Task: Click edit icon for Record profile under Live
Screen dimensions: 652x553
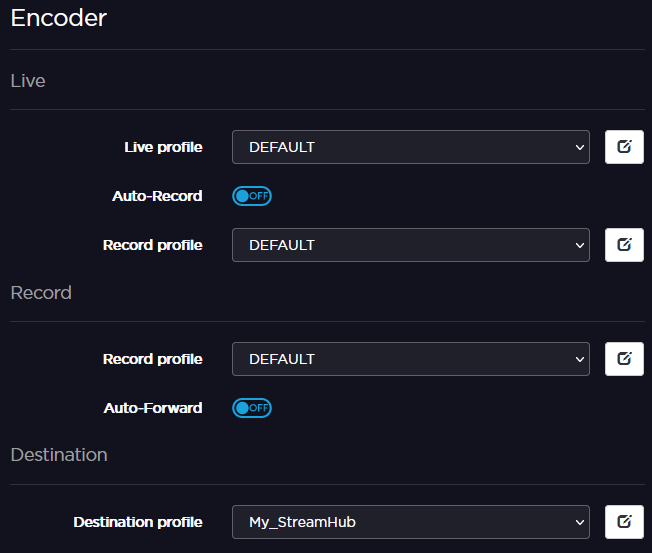Action: pos(624,245)
